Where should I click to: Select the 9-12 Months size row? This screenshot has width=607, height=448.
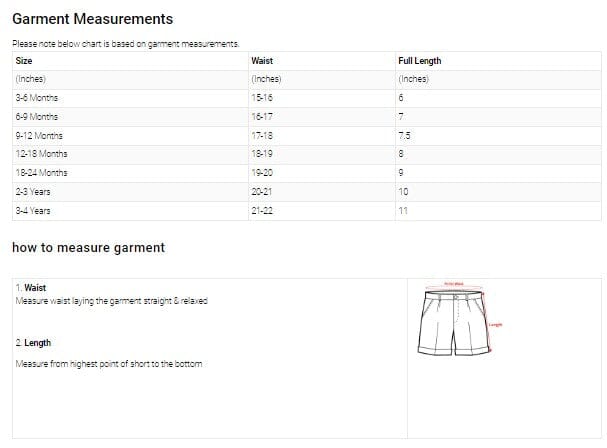coord(39,135)
